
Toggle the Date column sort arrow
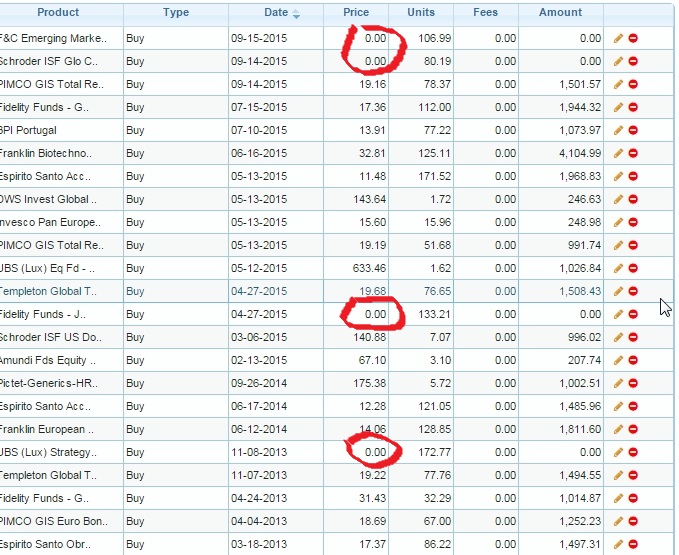[295, 14]
